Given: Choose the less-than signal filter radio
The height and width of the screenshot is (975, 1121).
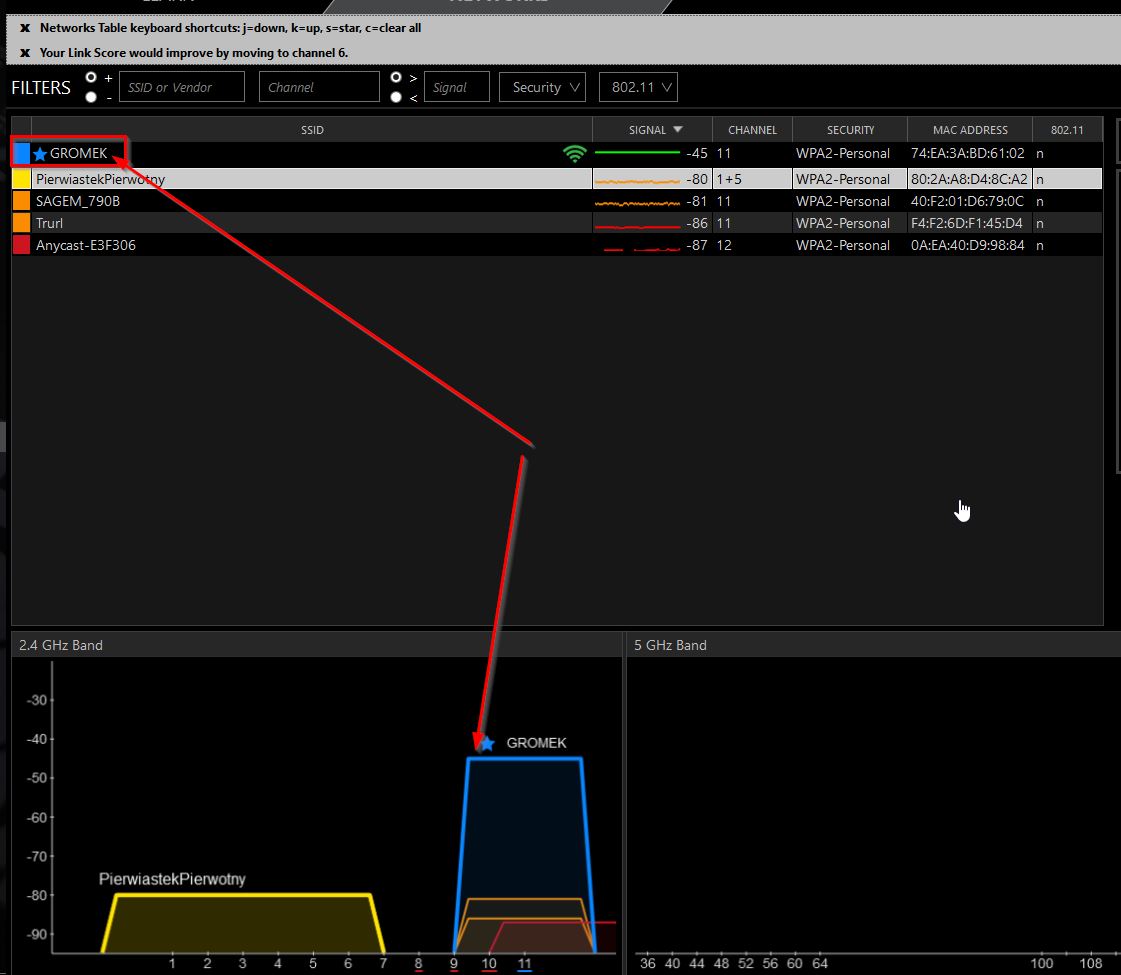Looking at the screenshot, I should (x=397, y=97).
